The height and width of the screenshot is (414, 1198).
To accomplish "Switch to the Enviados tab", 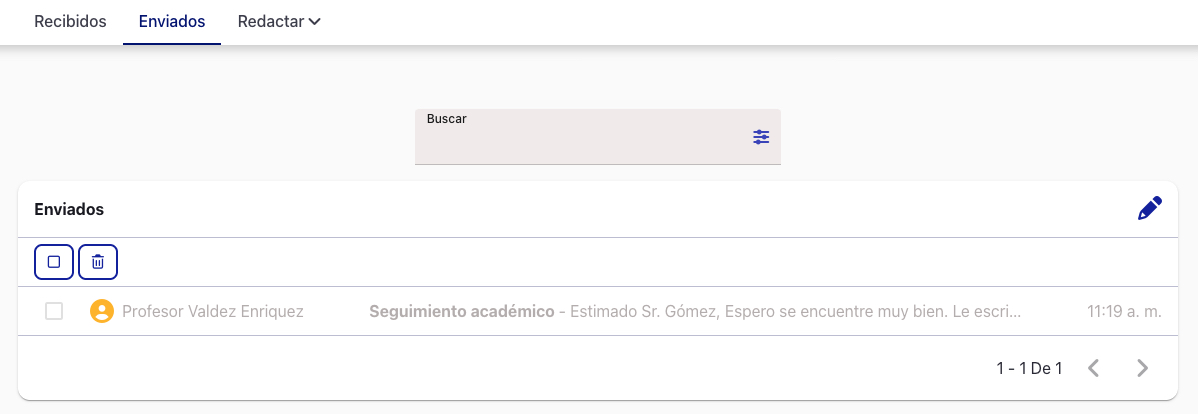I will [x=172, y=21].
